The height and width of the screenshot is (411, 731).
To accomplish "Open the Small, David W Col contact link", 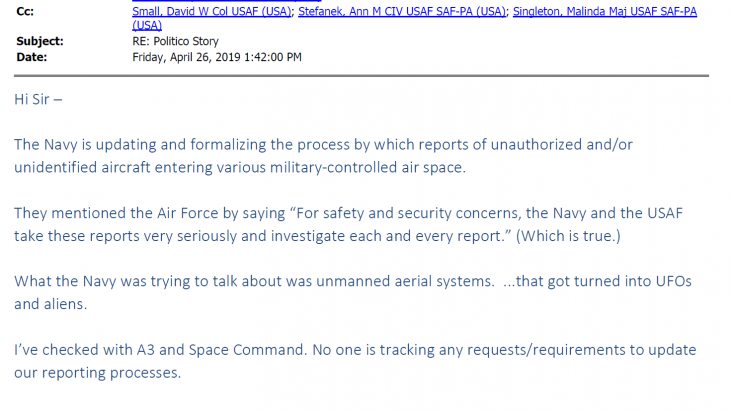I will pos(212,11).
